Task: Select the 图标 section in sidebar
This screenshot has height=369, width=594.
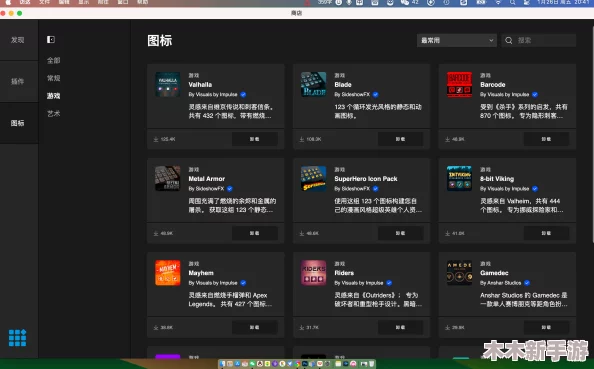Action: point(17,123)
